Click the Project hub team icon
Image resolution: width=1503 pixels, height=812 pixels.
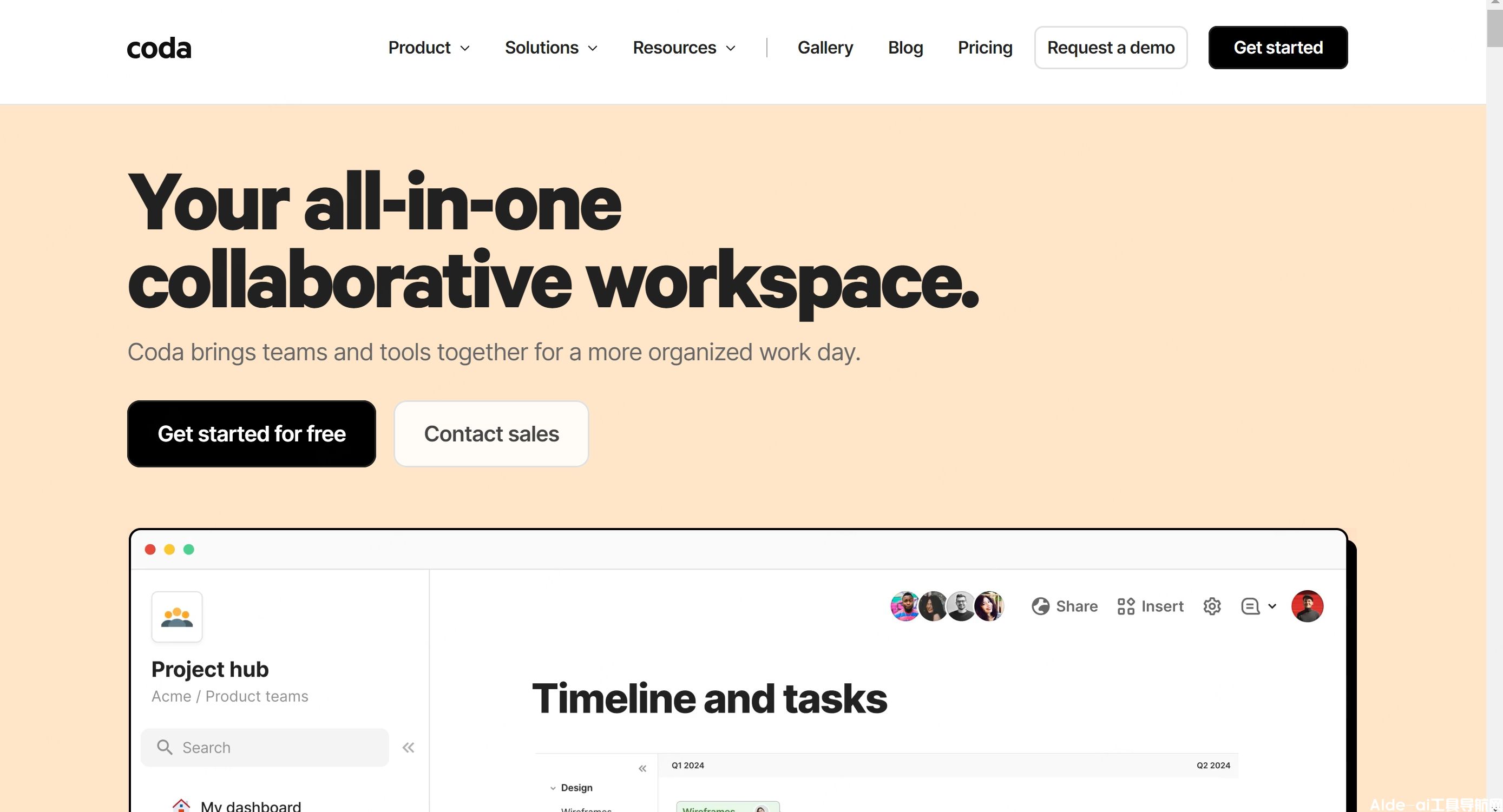[x=177, y=617]
